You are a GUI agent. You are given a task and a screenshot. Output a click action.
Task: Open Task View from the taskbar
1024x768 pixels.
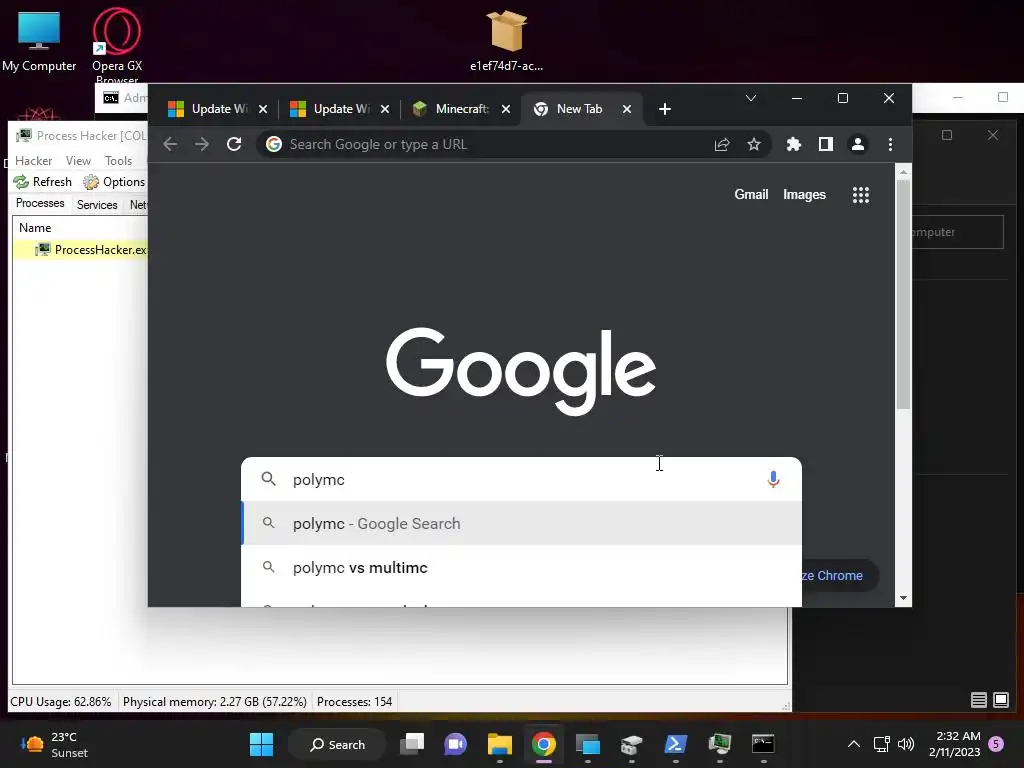click(x=412, y=744)
